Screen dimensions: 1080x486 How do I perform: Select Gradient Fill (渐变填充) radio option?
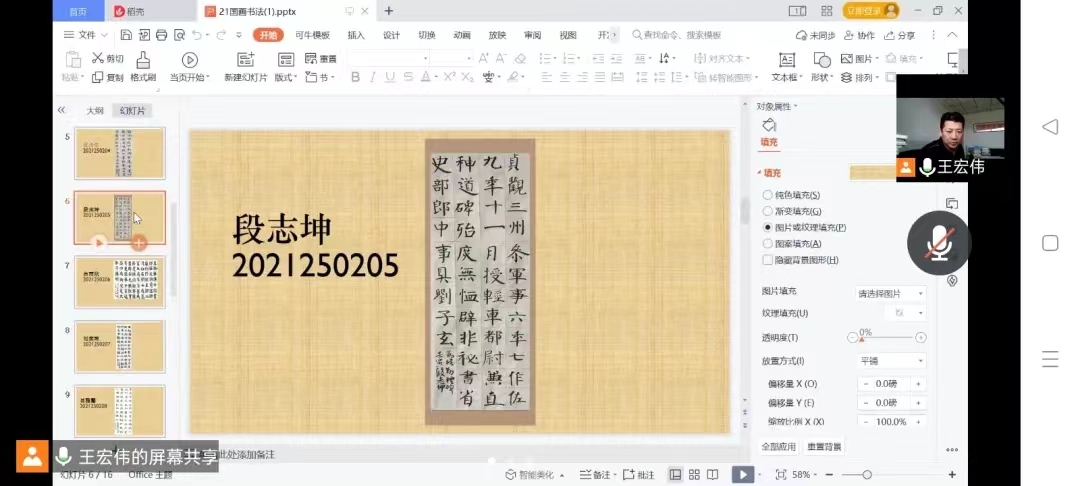[x=767, y=211]
